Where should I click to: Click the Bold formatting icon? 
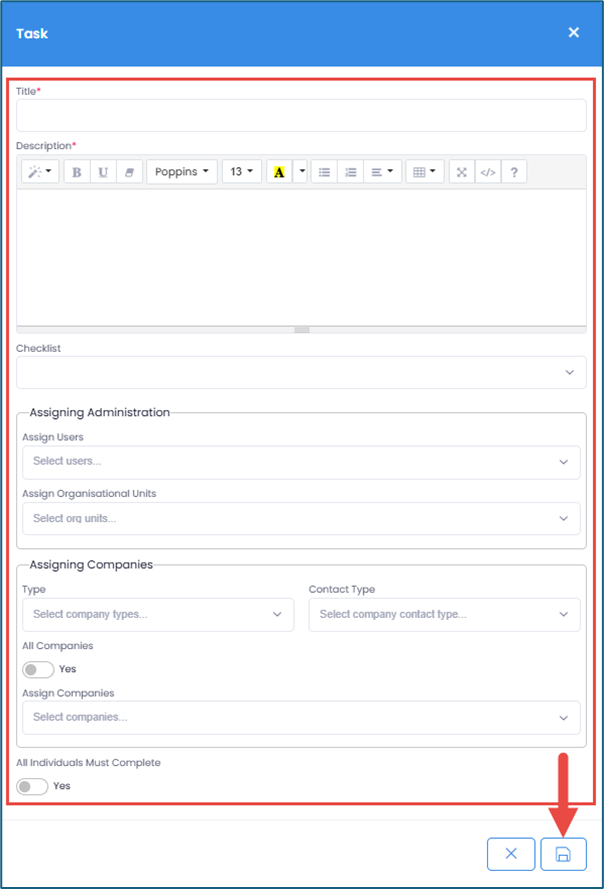tap(77, 172)
